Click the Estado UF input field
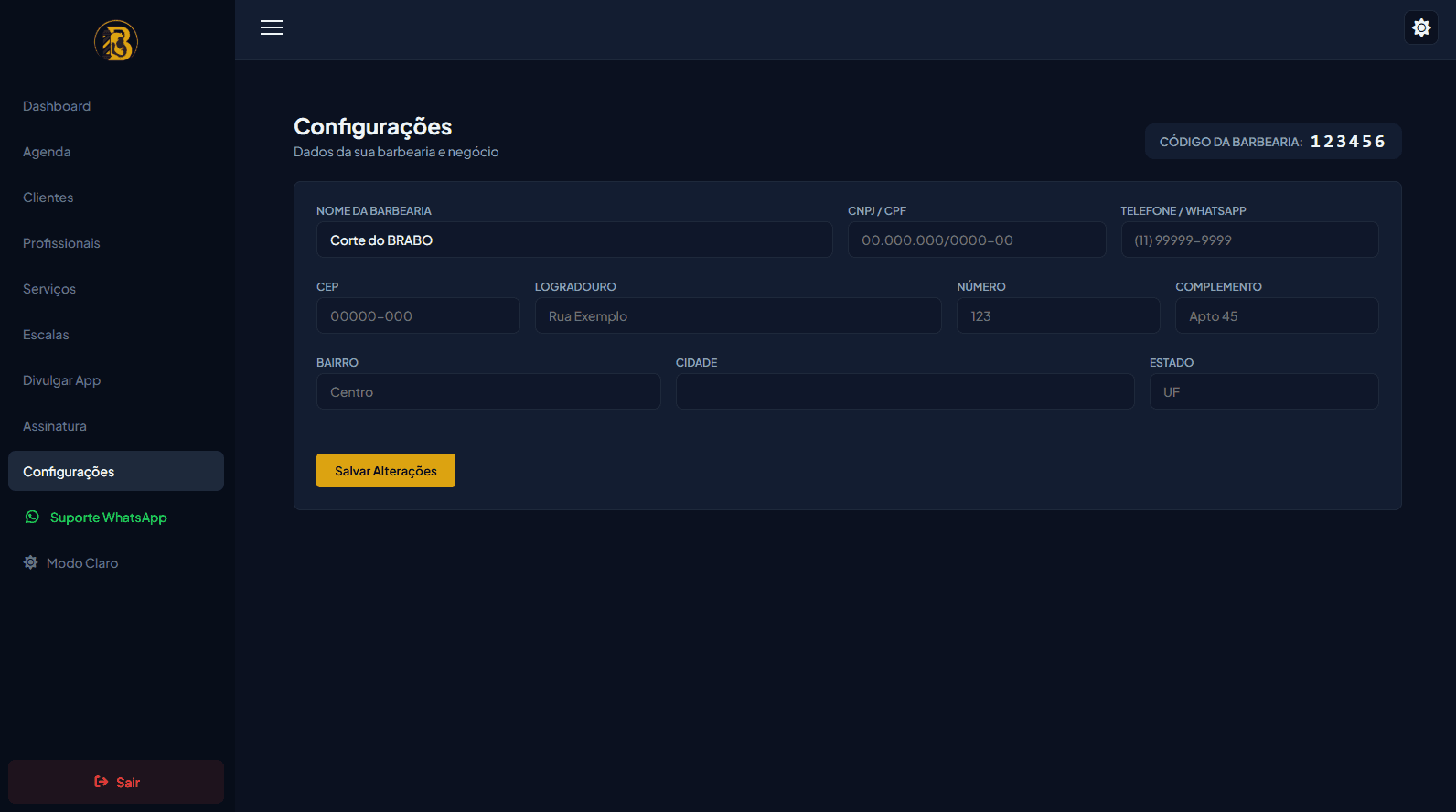The width and height of the screenshot is (1456, 812). tap(1264, 391)
